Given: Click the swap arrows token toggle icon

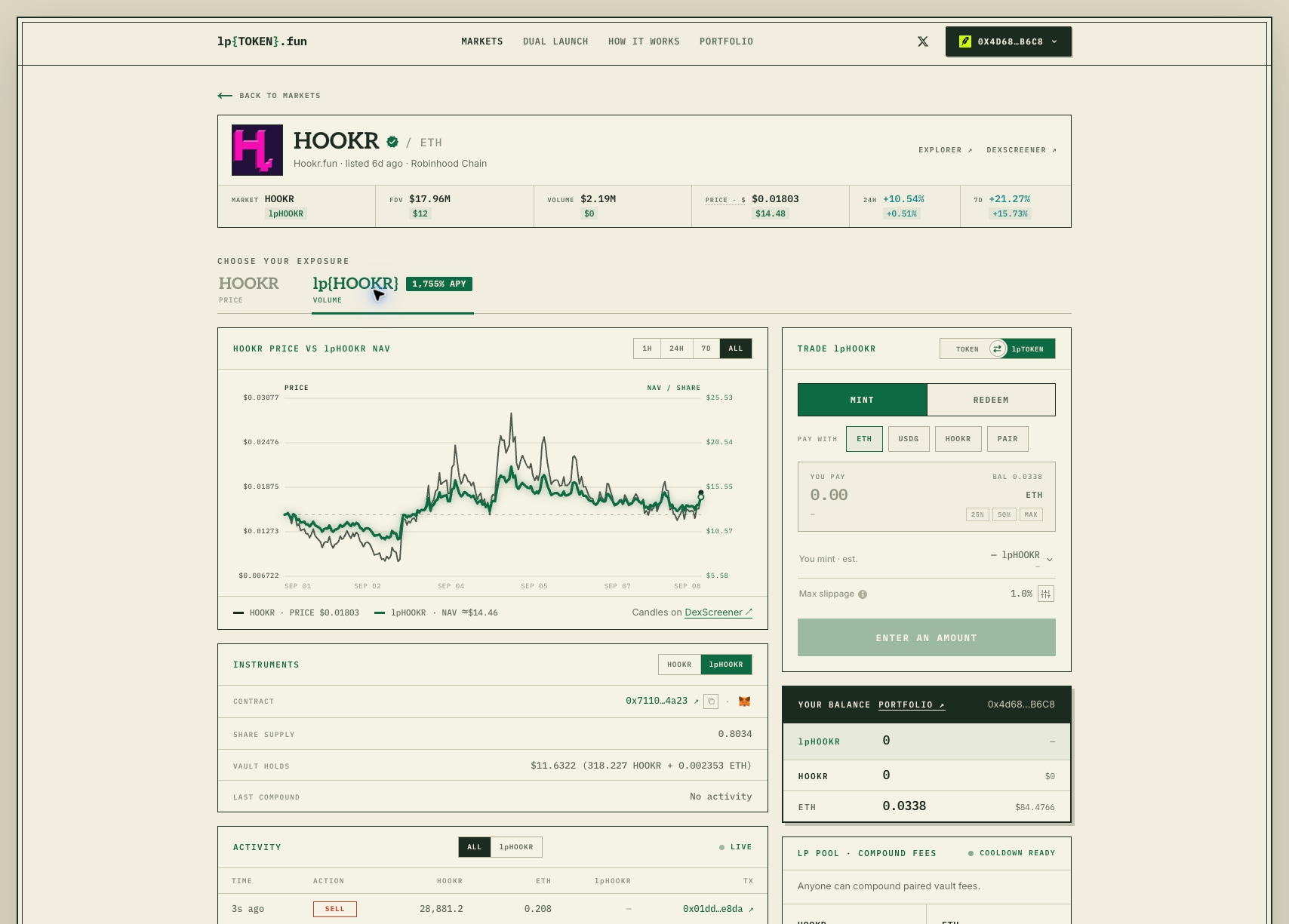Looking at the screenshot, I should click(998, 348).
